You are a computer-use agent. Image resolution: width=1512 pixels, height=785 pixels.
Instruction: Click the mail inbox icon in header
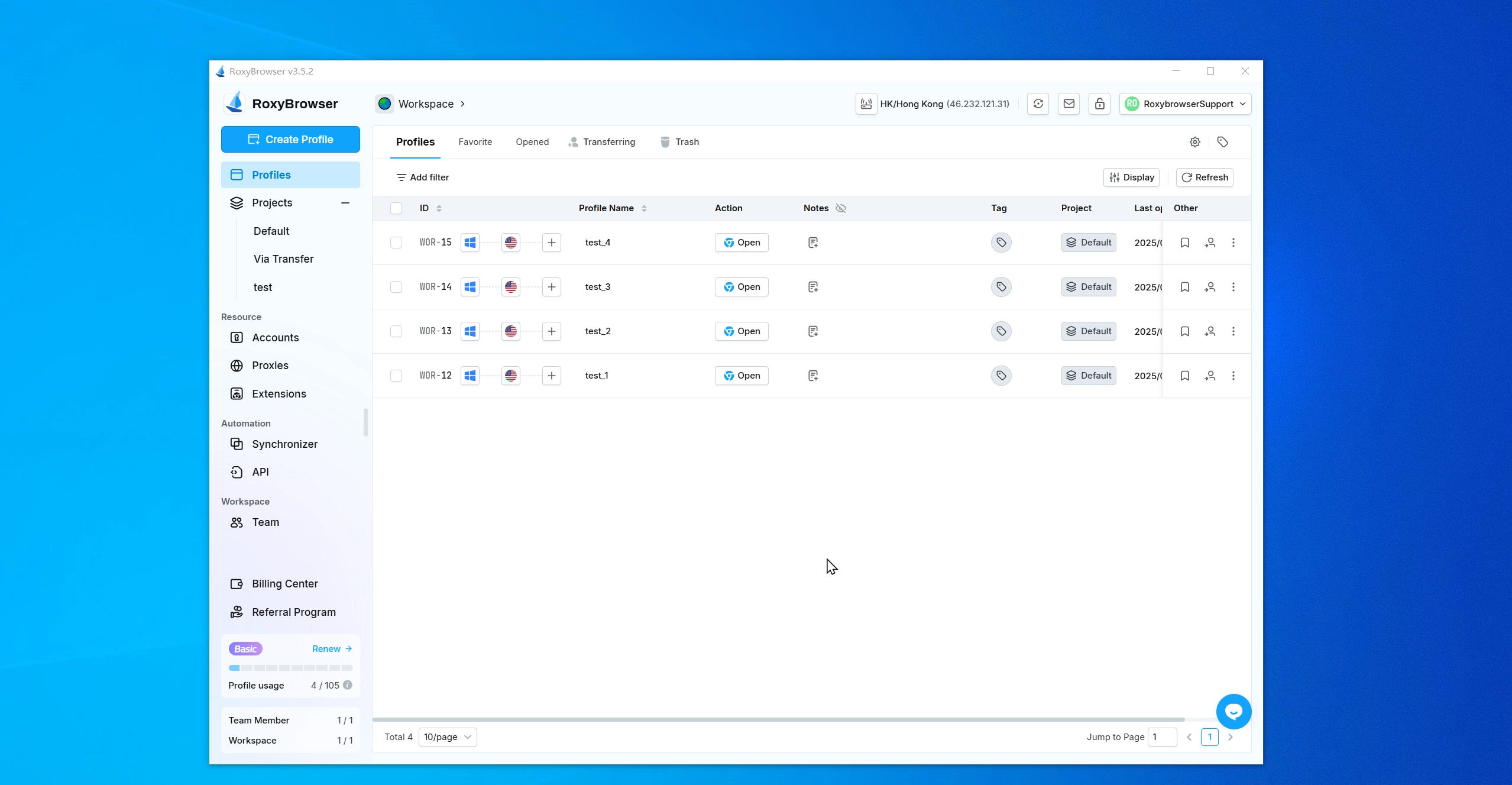pyautogui.click(x=1069, y=104)
